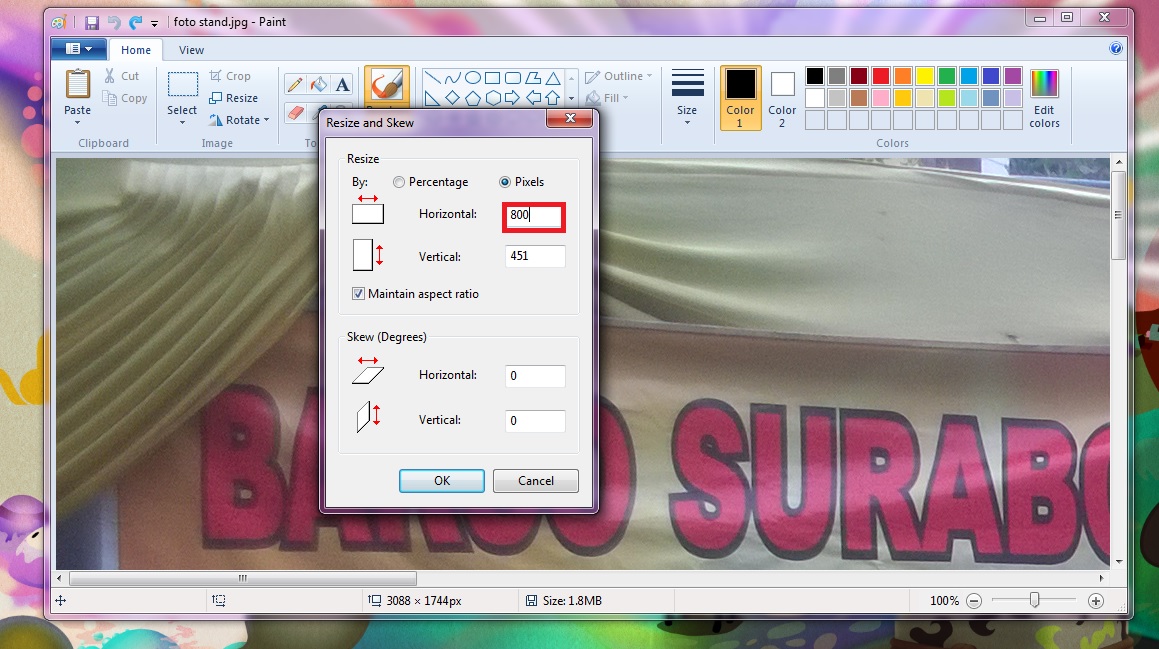The width and height of the screenshot is (1159, 649).
Task: Click the zoom slider handle
Action: coord(1035,600)
